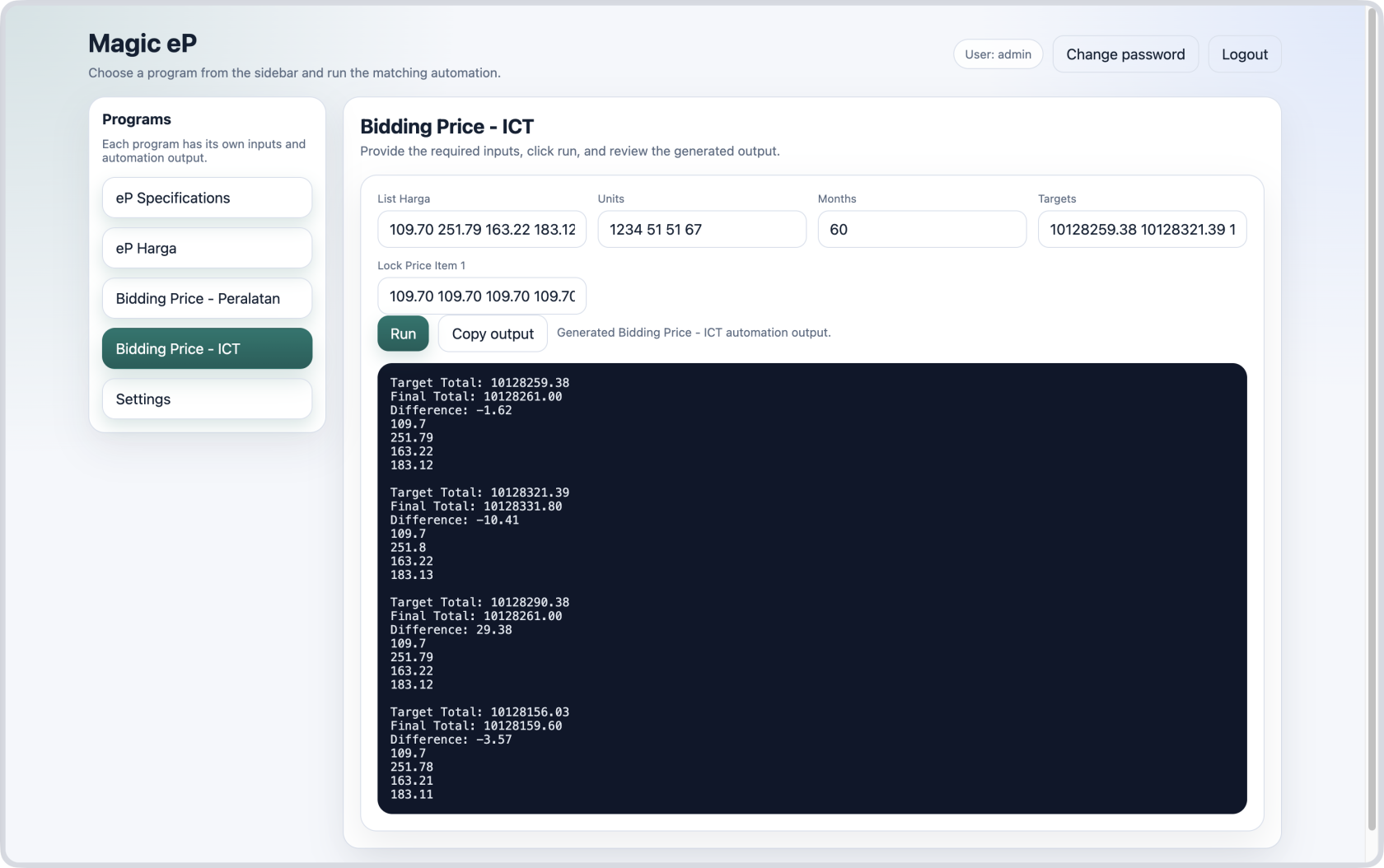Click the 'List Harga' field label

click(404, 198)
